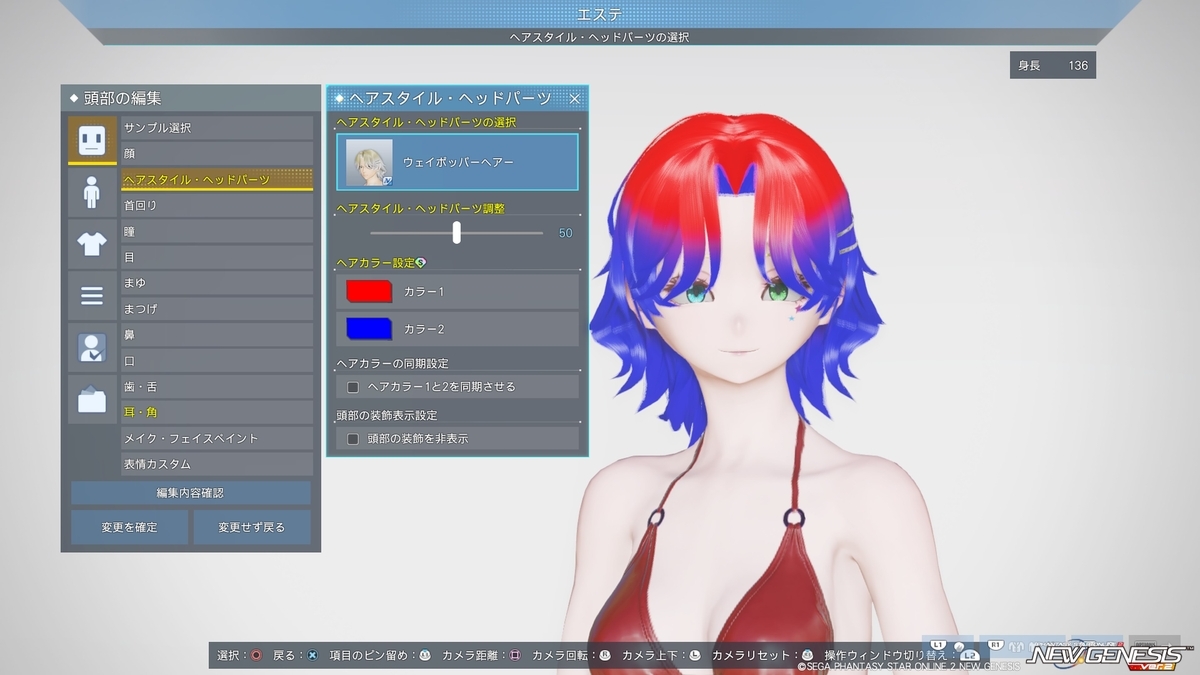The width and height of the screenshot is (1200, 675).
Task: Tick the 頭部の装飾を非表示 checkbox
Action: pos(352,438)
